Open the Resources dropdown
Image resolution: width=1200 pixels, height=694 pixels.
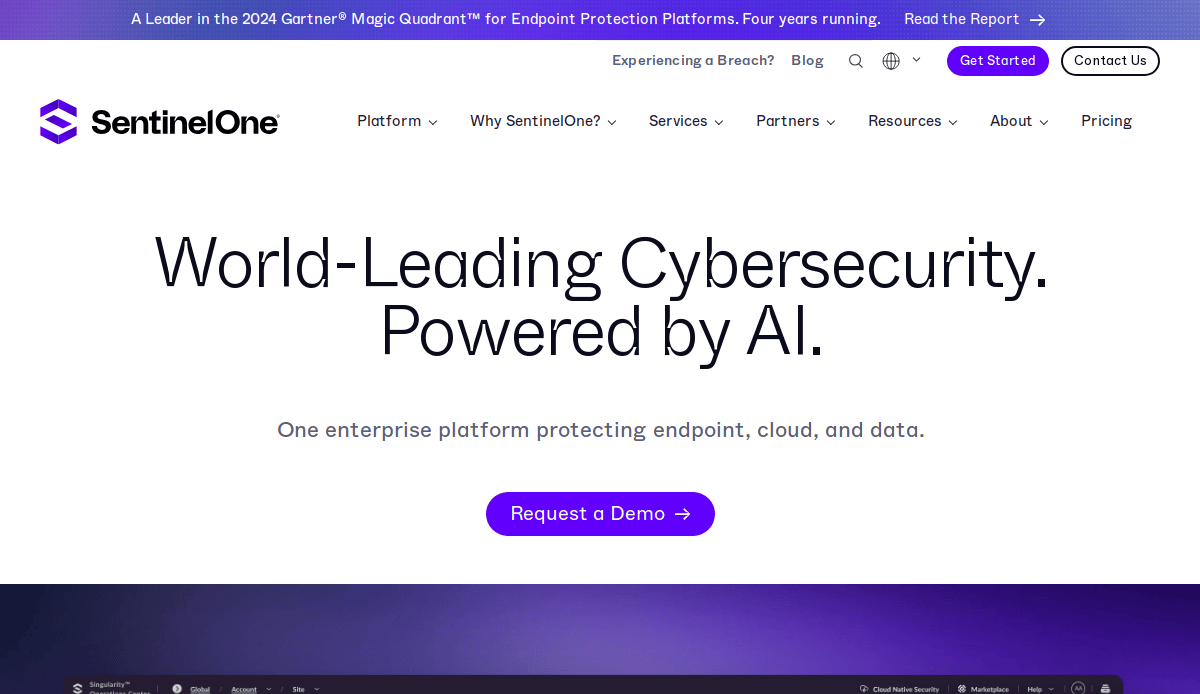[912, 121]
